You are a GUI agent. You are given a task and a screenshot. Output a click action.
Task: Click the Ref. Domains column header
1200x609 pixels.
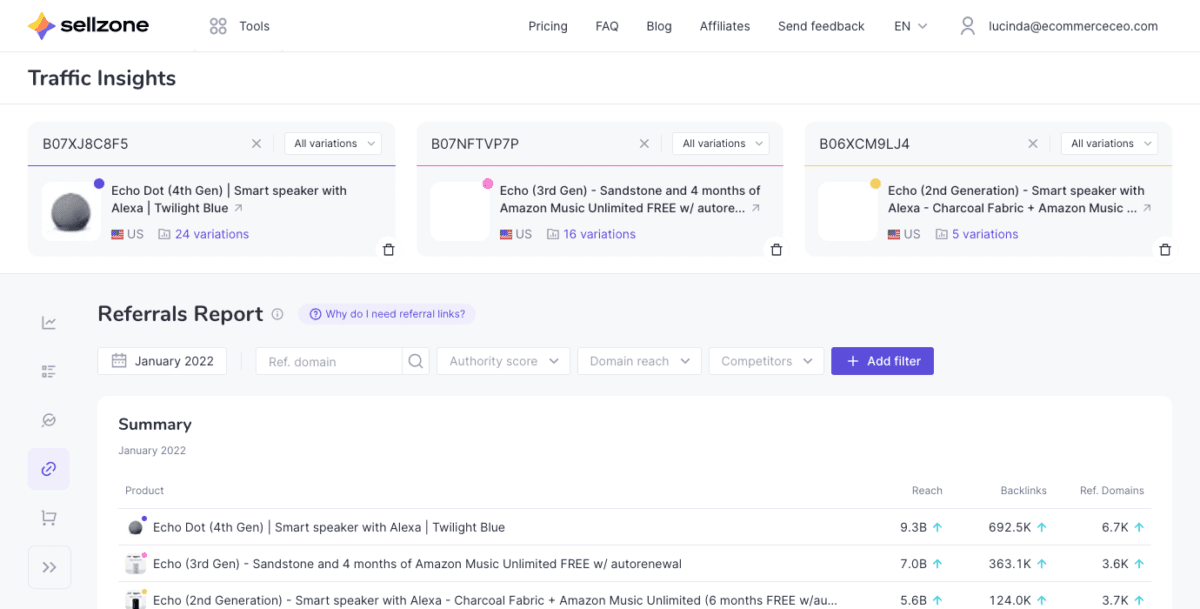pos(1112,491)
